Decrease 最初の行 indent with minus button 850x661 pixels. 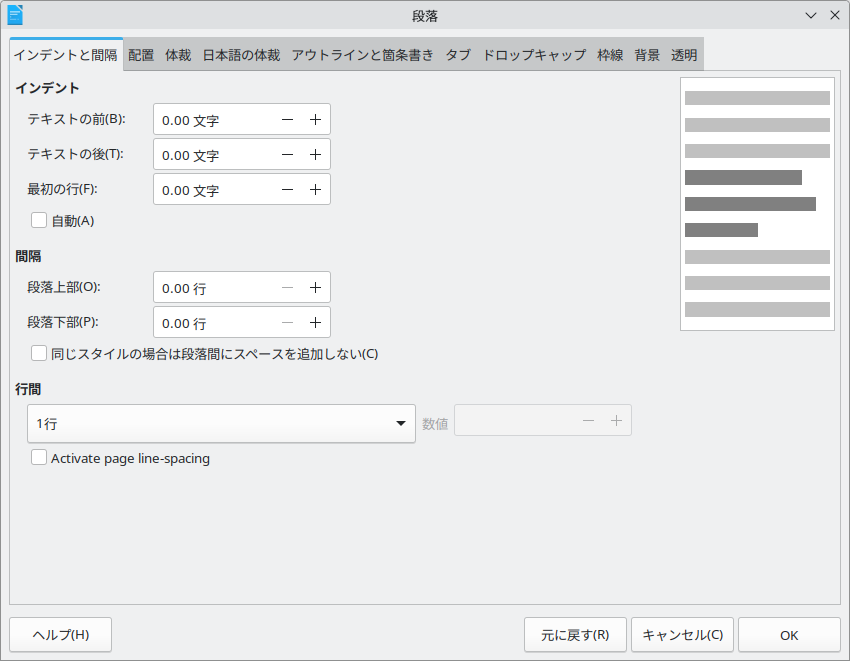[287, 190]
